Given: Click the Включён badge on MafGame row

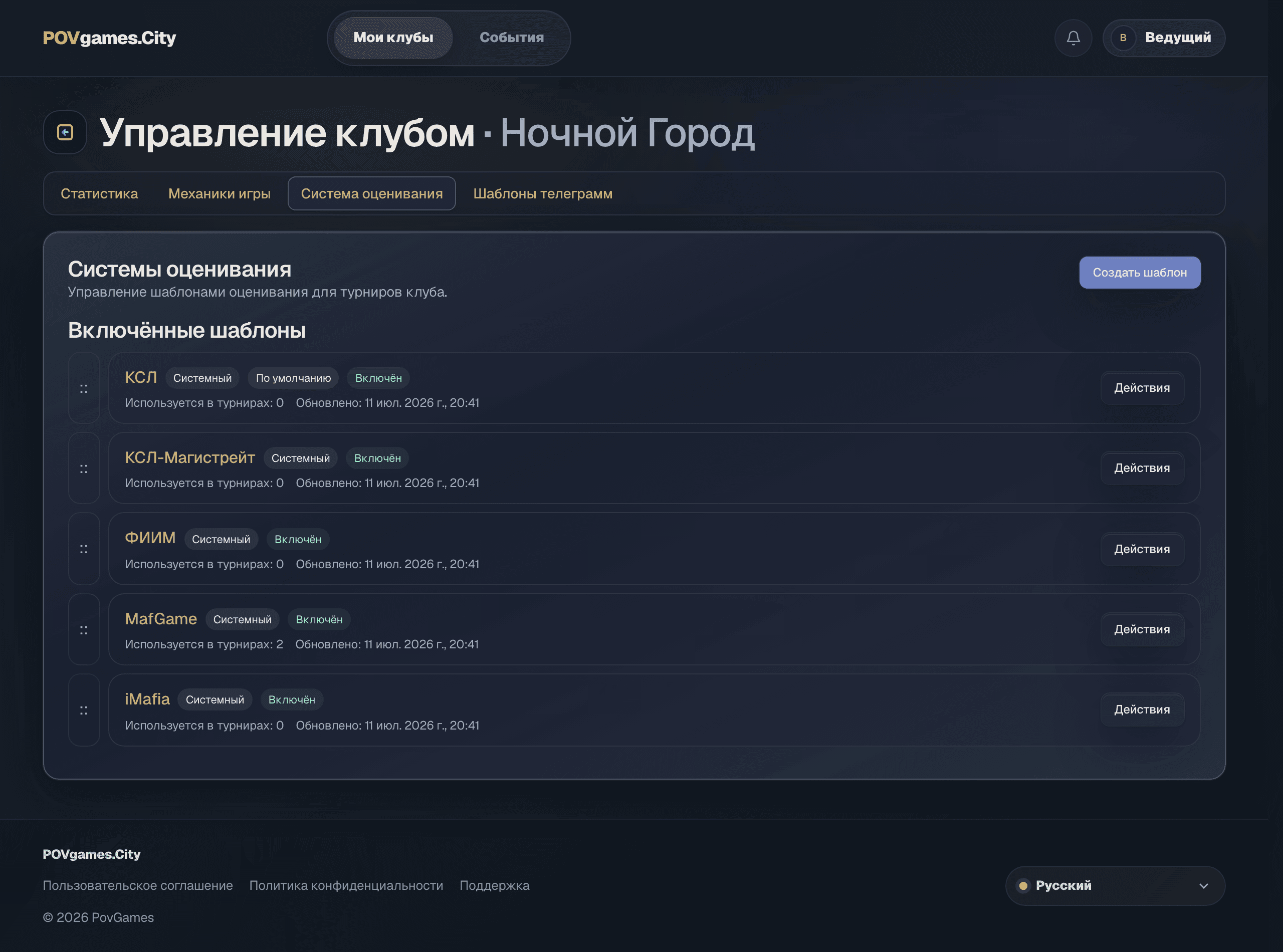Looking at the screenshot, I should pos(319,619).
